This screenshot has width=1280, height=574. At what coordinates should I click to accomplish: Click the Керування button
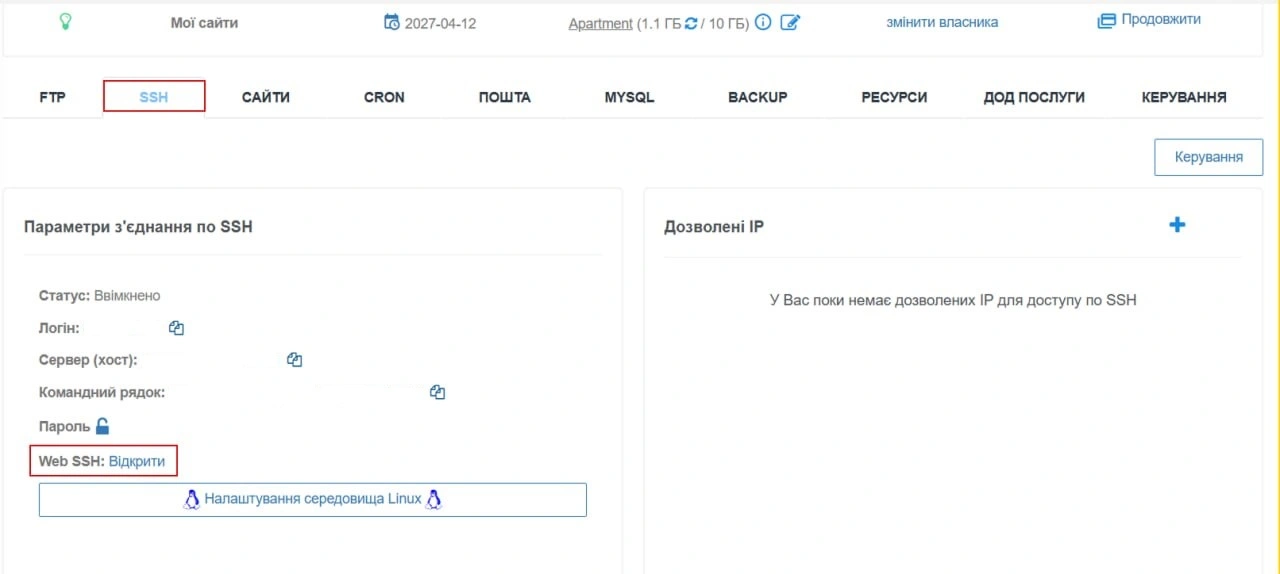[1209, 157]
